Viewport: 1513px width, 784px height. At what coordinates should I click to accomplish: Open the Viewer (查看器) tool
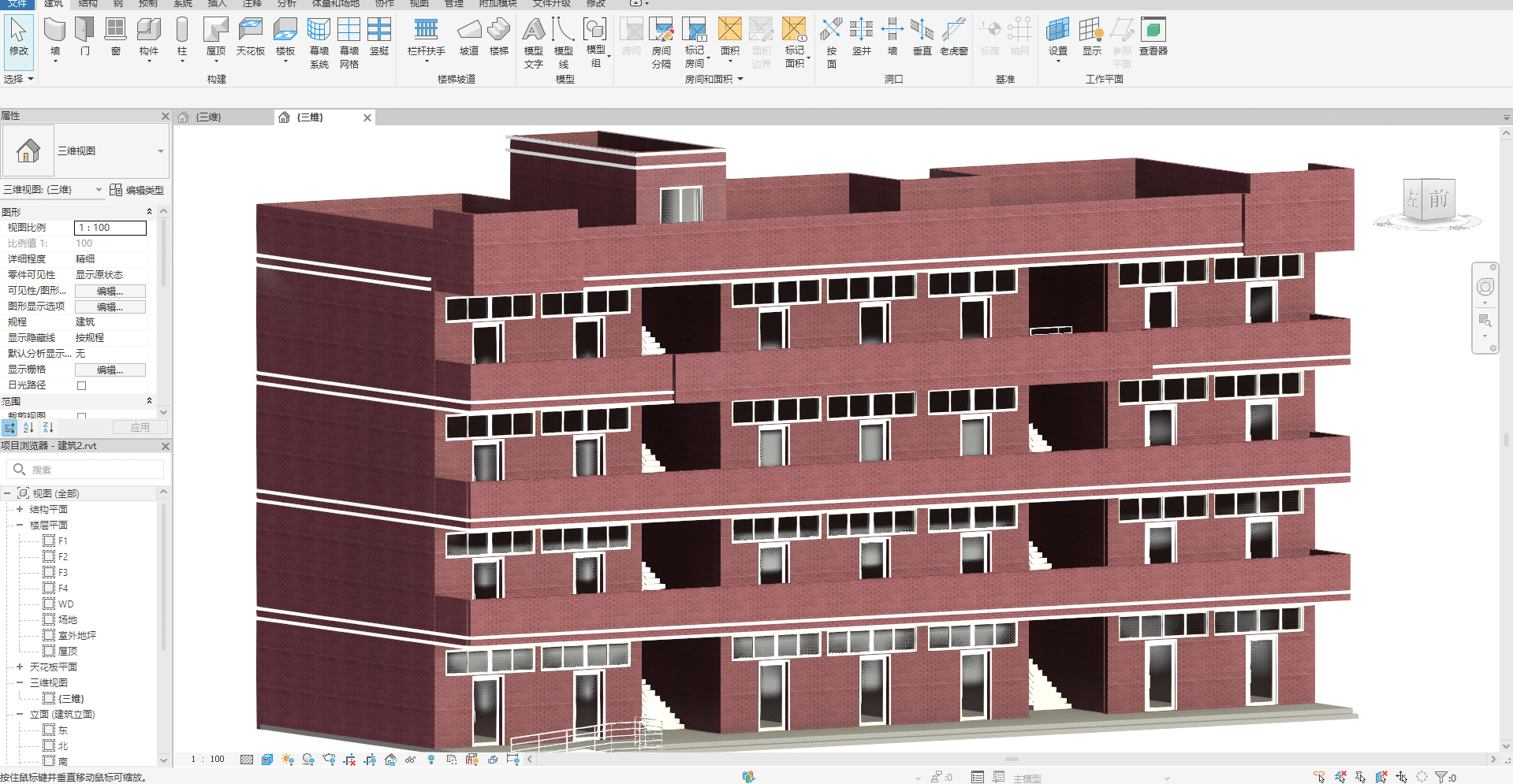coord(1153,31)
